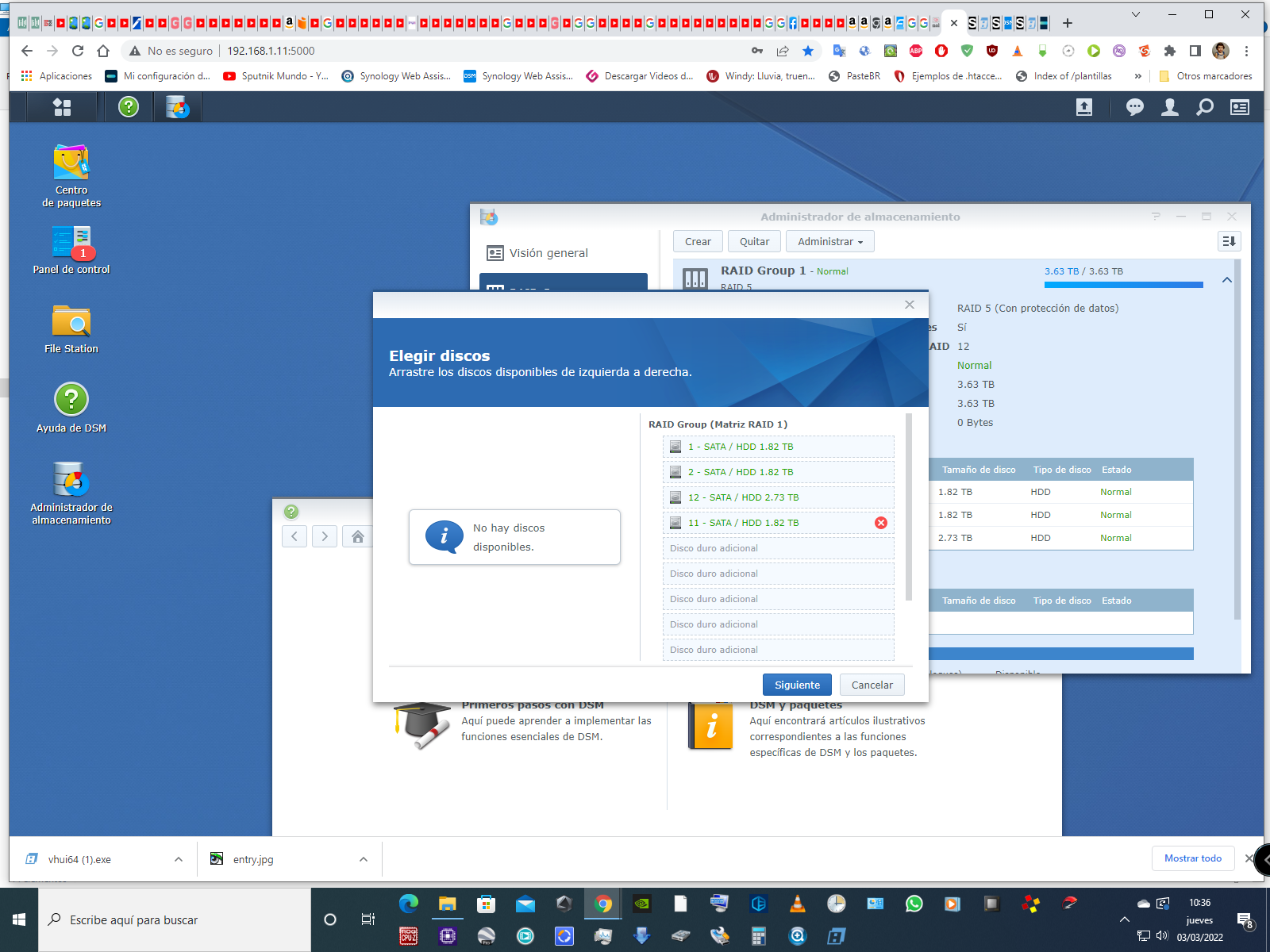Open DSM user options icon
Screen dimensions: 1270x952
coord(1169,107)
